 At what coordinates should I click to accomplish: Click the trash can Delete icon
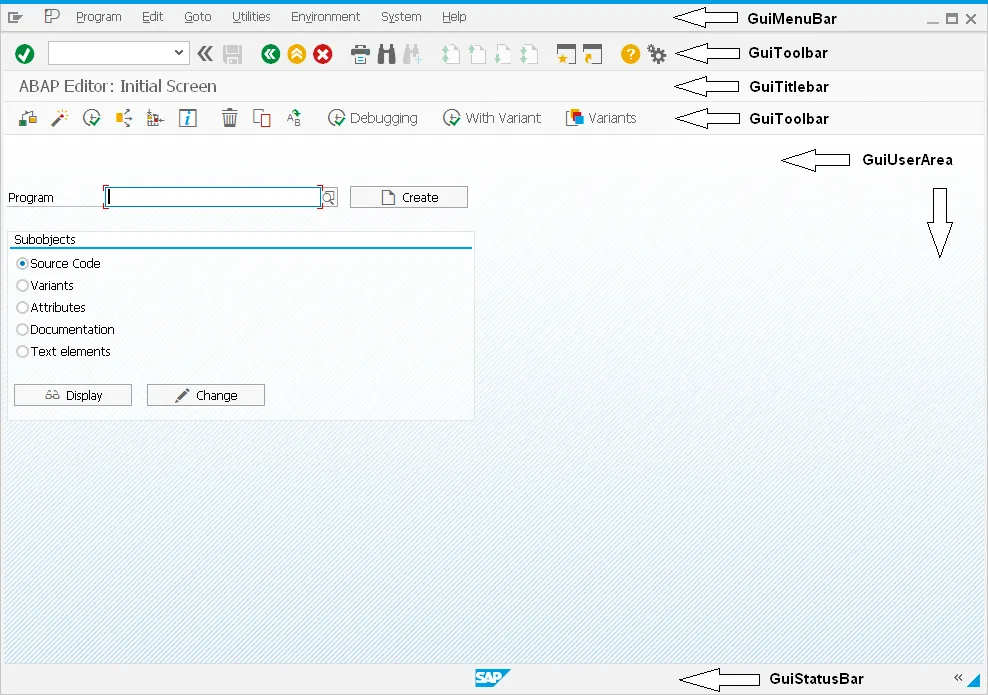click(230, 118)
